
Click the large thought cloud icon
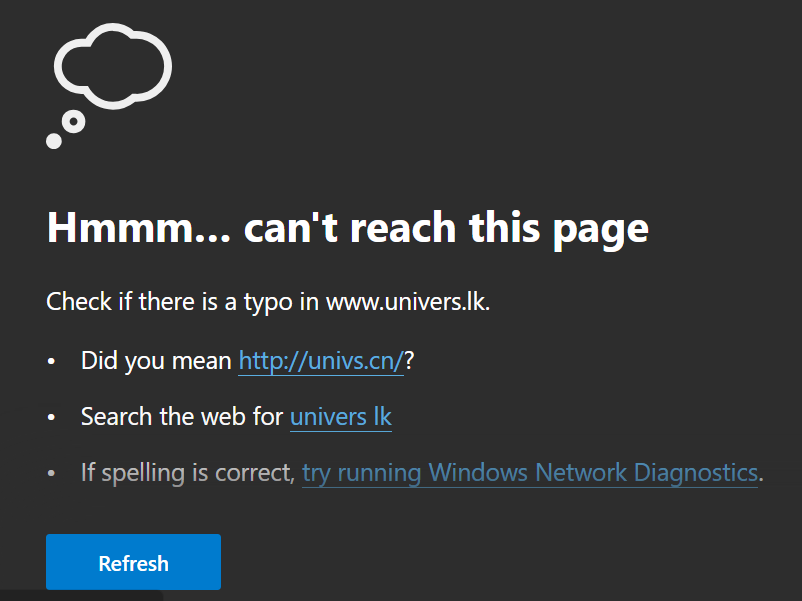click(113, 66)
